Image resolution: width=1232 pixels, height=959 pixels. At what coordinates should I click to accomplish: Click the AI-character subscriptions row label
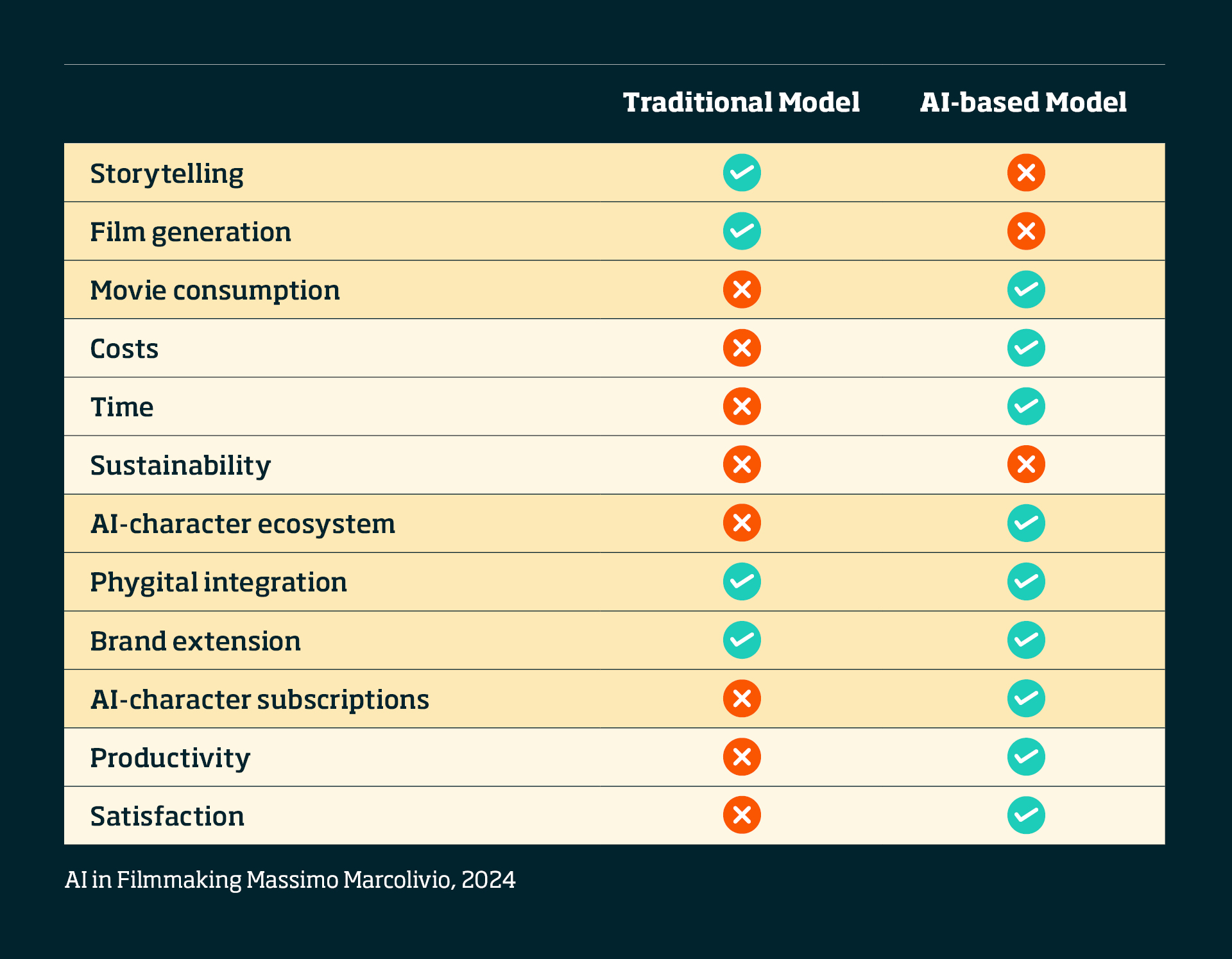(x=259, y=699)
